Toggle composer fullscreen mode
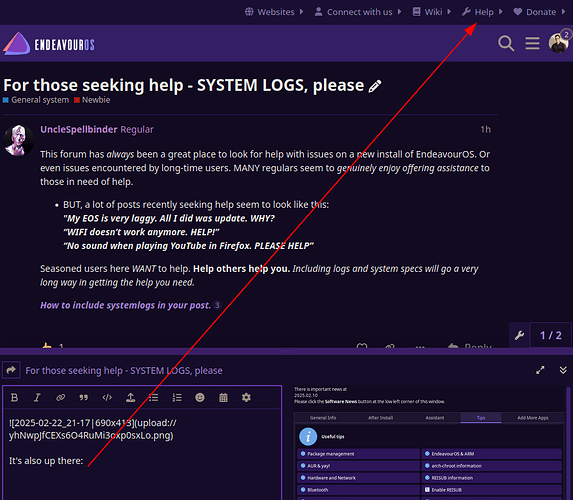The image size is (573, 500). tap(540, 370)
